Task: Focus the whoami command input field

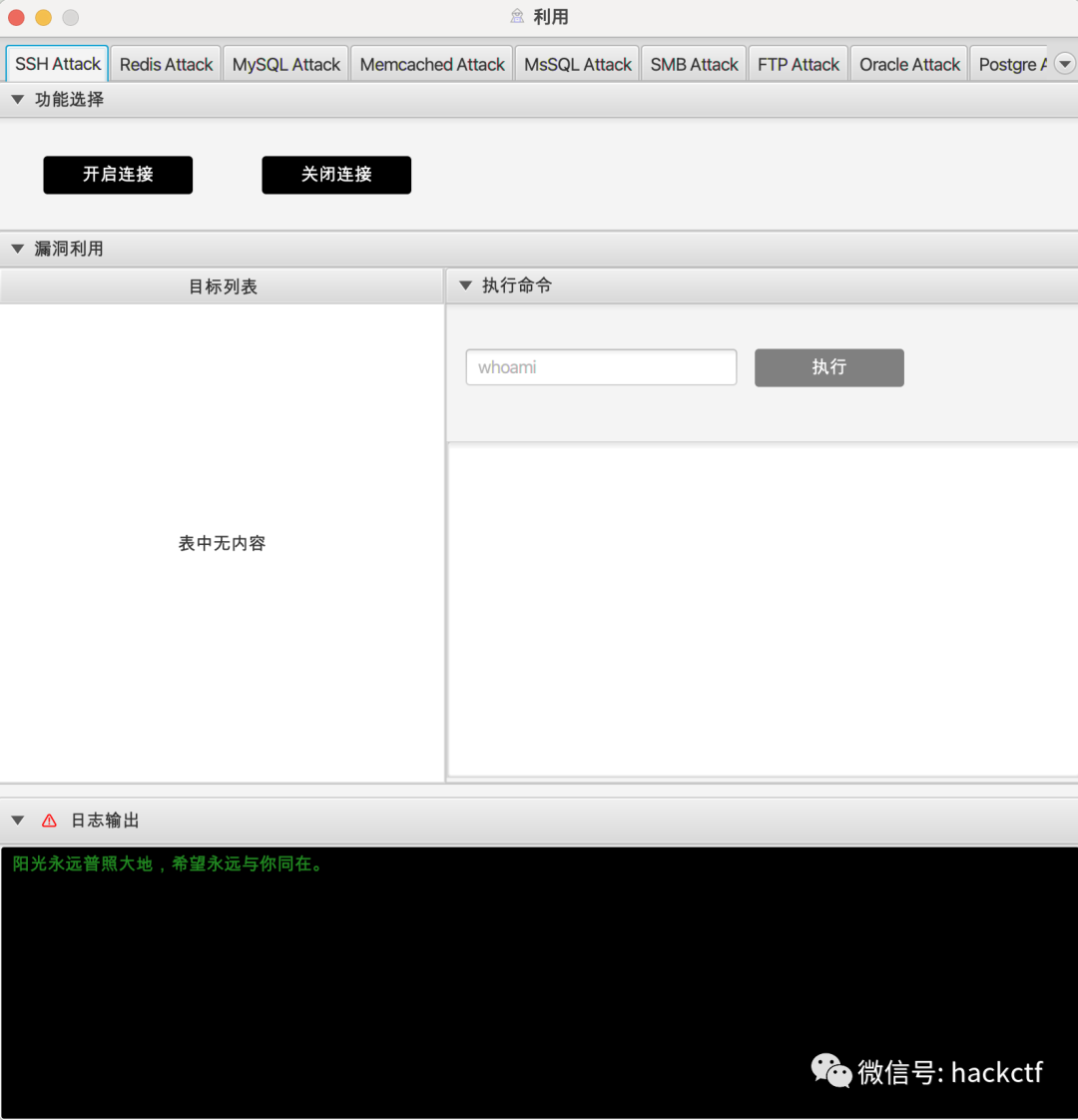Action: click(x=601, y=367)
